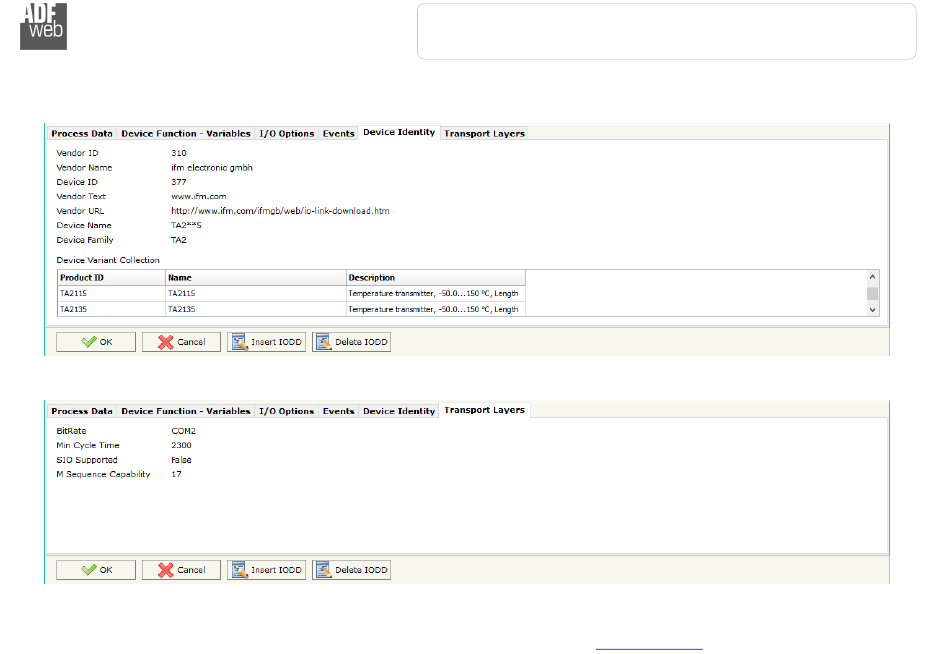Click OK in the Device Identity panel
The image size is (950, 654).
[x=96, y=342]
